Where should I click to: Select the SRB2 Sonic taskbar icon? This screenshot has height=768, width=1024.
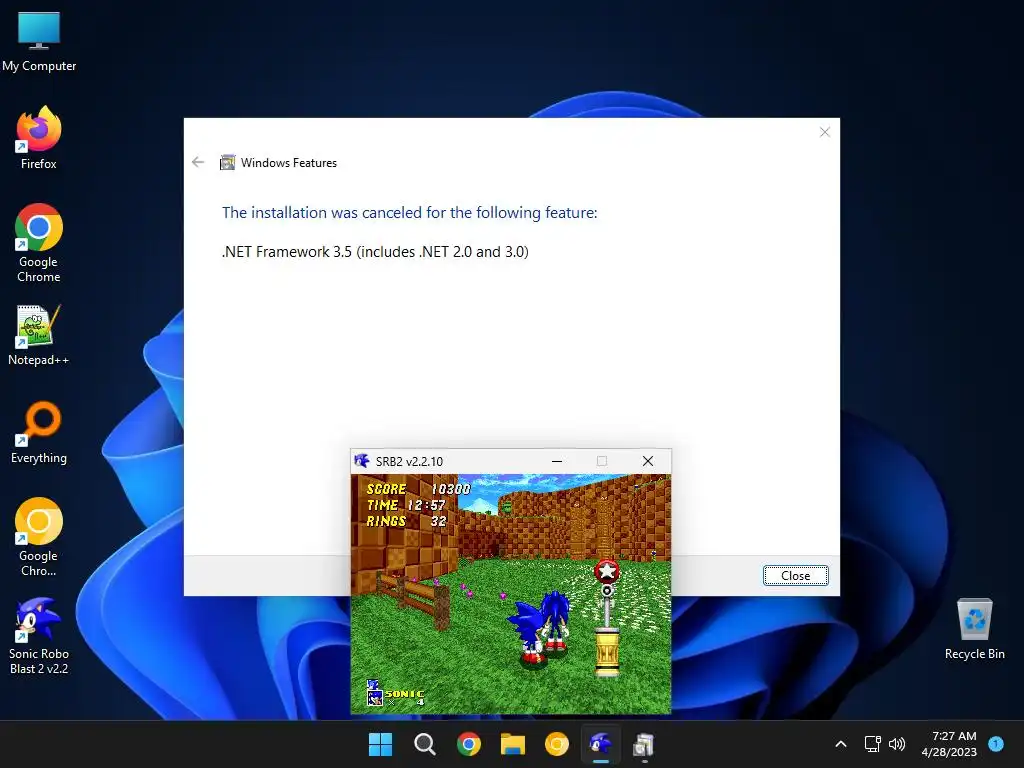(x=601, y=744)
